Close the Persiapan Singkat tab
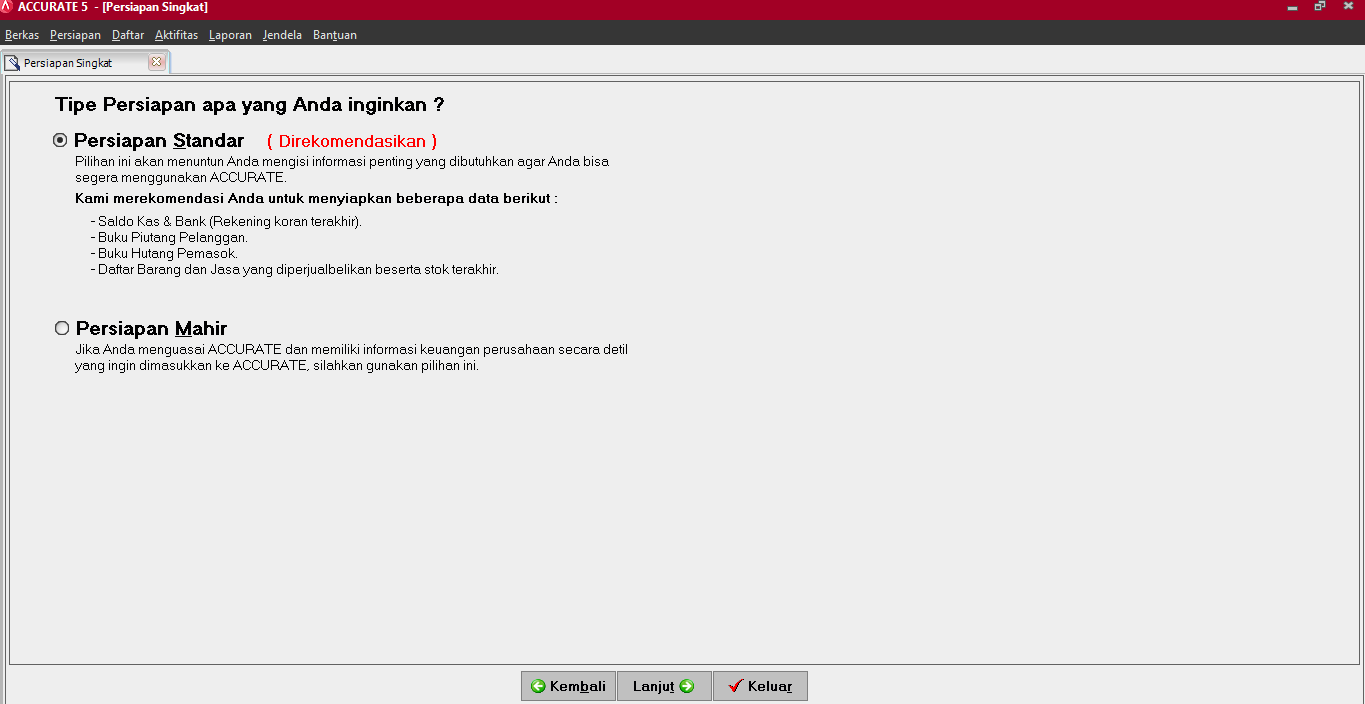Screen dimensions: 1365x704 click(156, 62)
